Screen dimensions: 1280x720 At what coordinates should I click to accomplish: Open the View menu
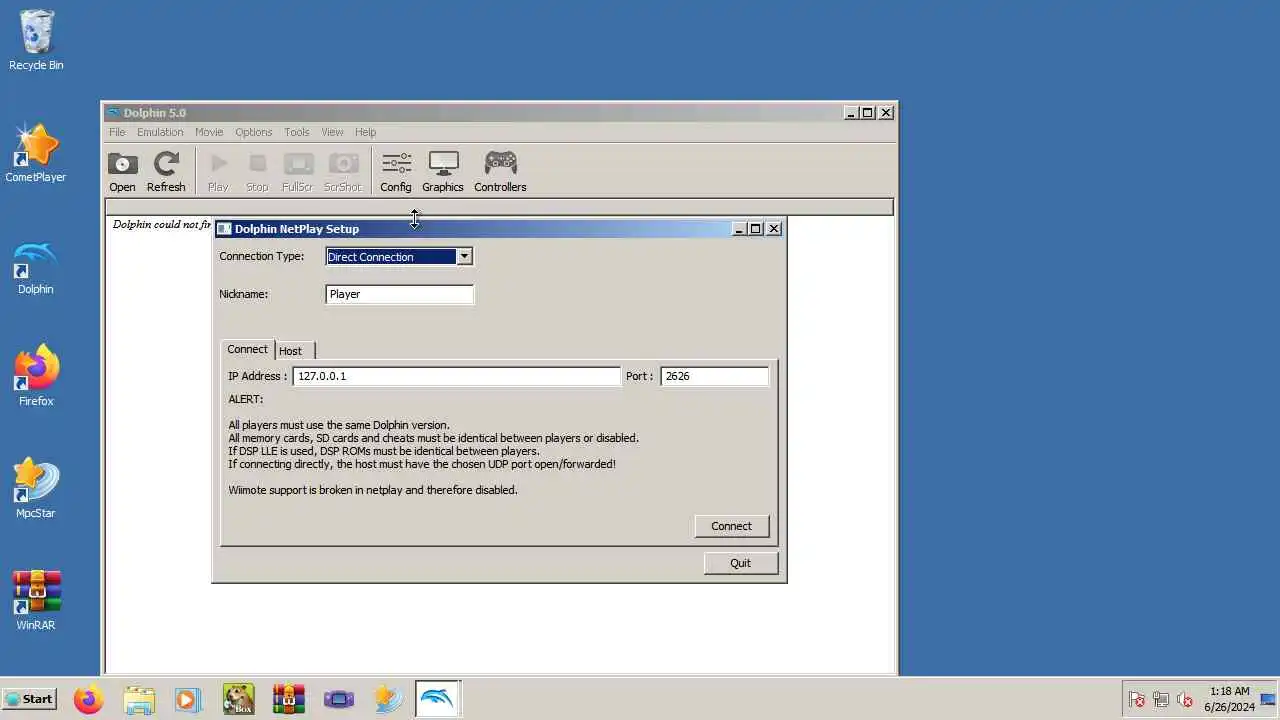[332, 132]
